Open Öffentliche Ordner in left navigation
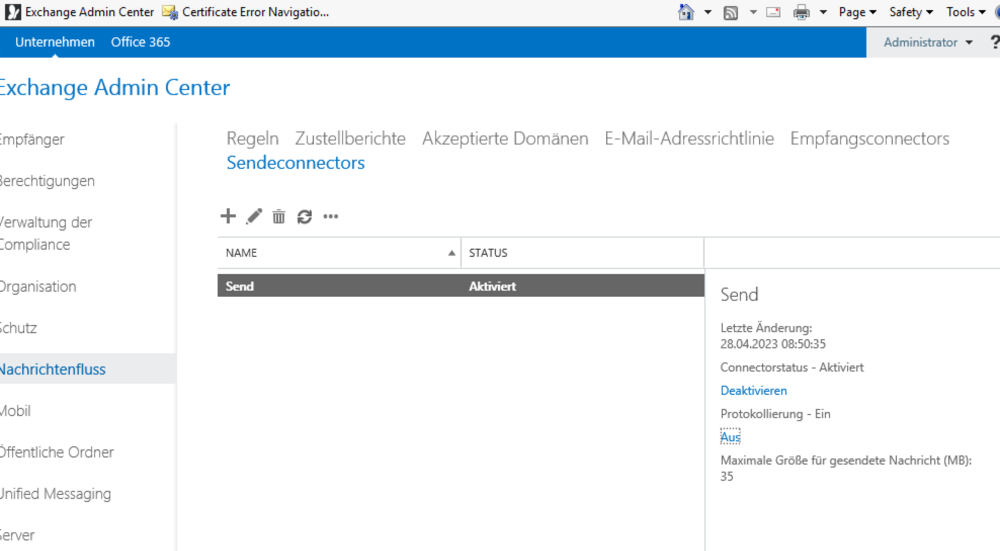1000x551 pixels. click(56, 452)
